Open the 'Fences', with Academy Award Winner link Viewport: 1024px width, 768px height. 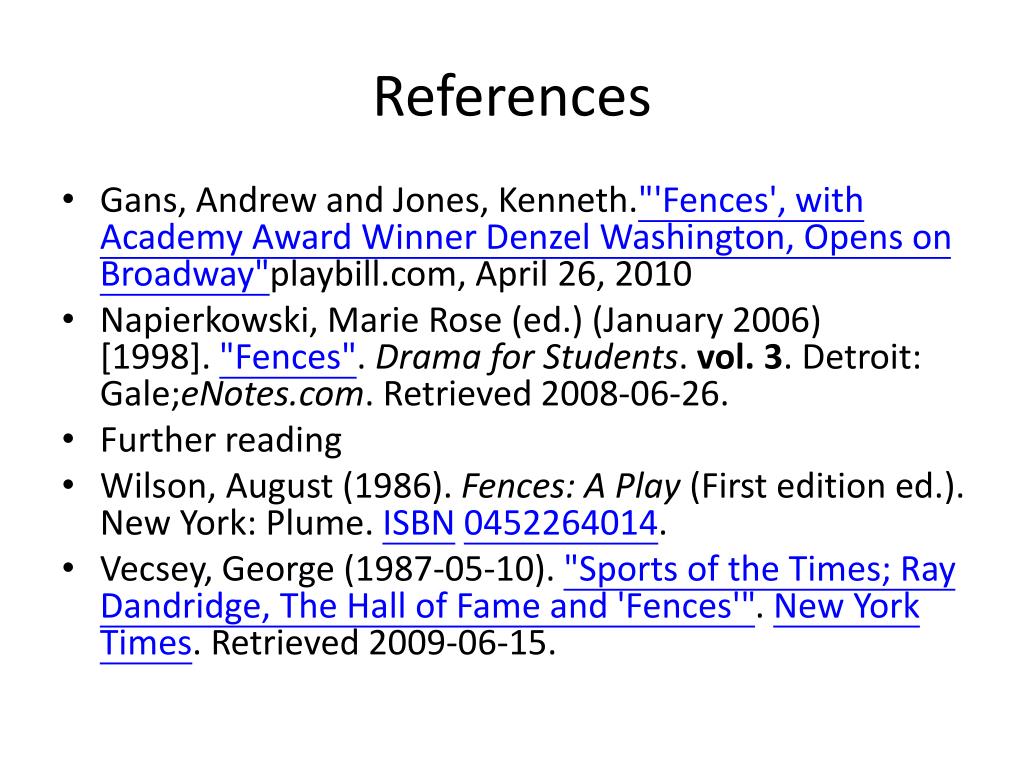point(526,237)
